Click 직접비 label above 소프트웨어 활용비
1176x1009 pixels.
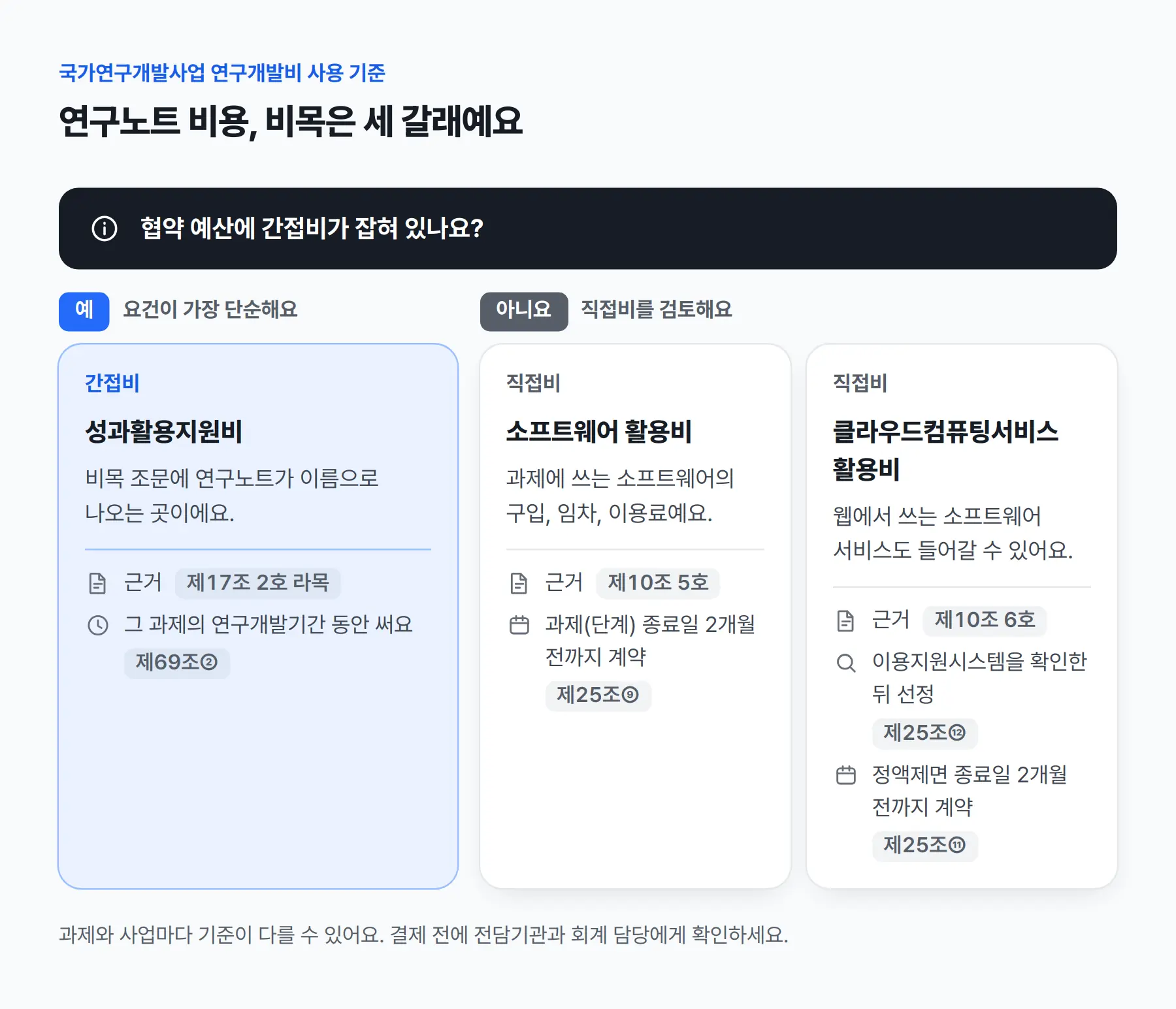click(533, 383)
